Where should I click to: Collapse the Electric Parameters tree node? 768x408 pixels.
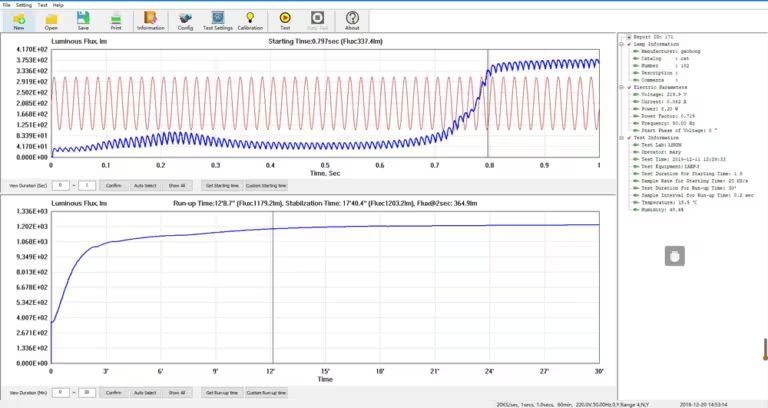[622, 87]
